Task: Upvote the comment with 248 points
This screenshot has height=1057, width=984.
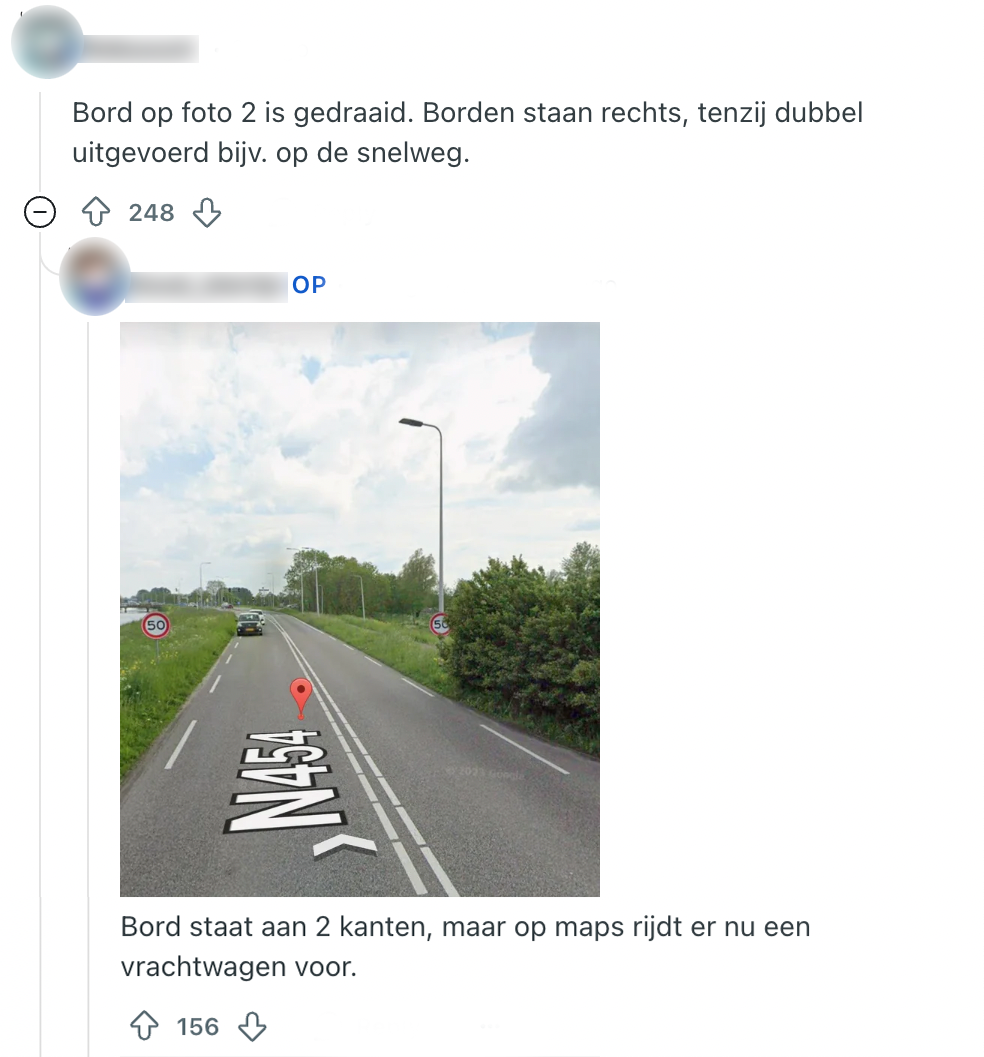Action: [96, 212]
